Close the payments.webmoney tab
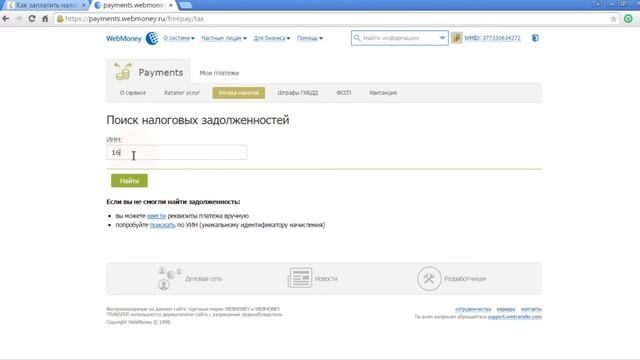 click(x=171, y=5)
